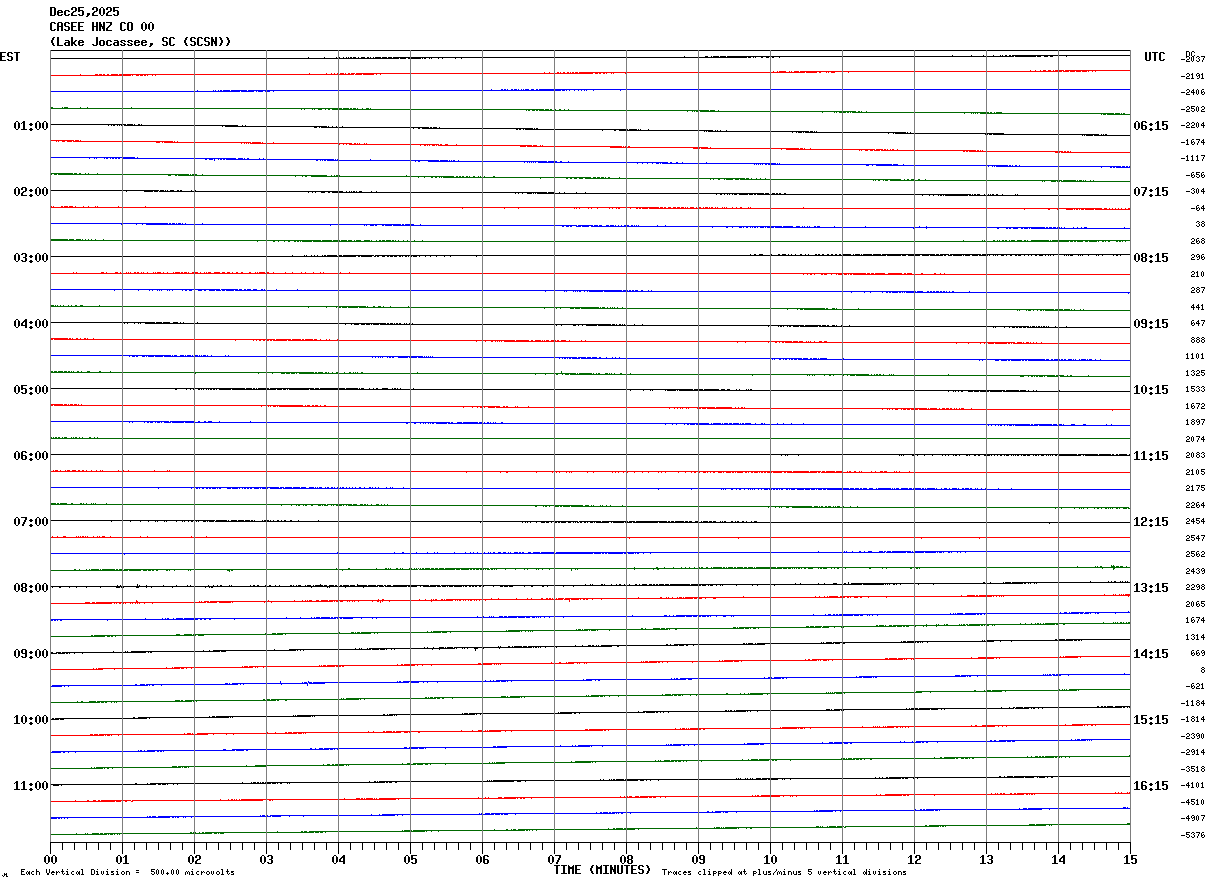Click the 11:15 UTC time label
Screen dimensions: 1210x886
[1151, 455]
